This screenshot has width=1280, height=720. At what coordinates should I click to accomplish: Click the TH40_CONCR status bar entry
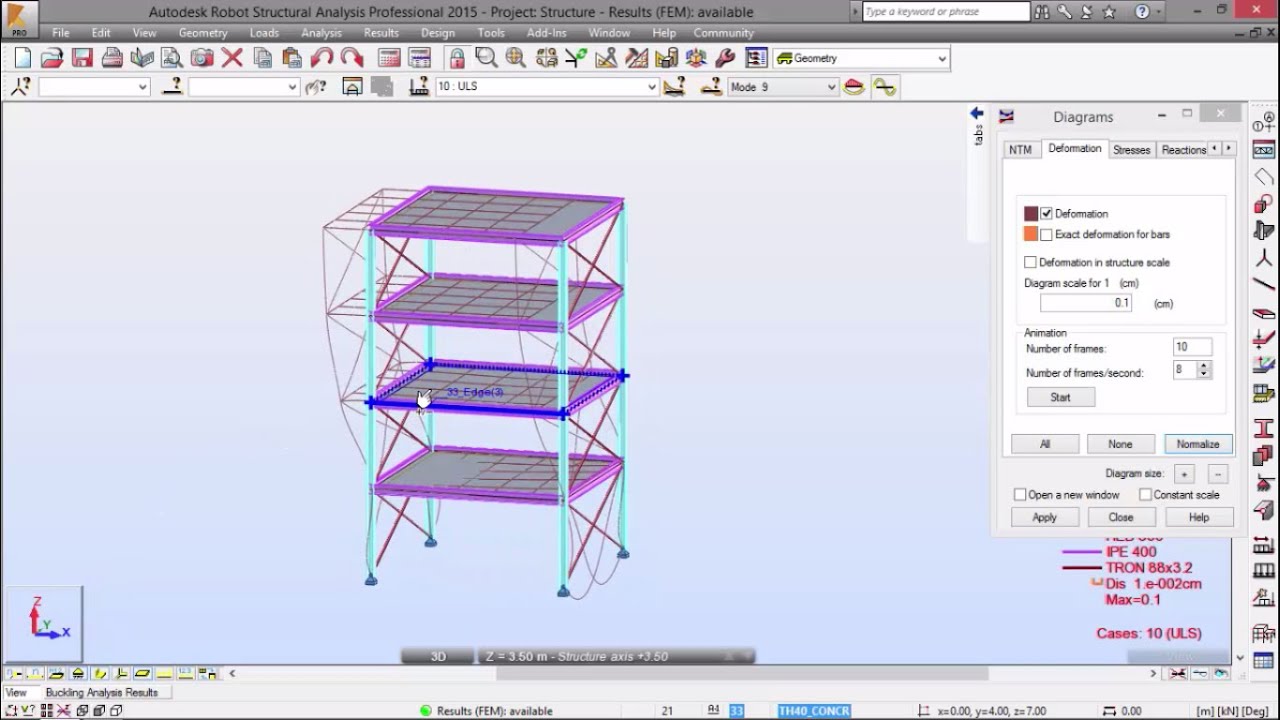[814, 711]
